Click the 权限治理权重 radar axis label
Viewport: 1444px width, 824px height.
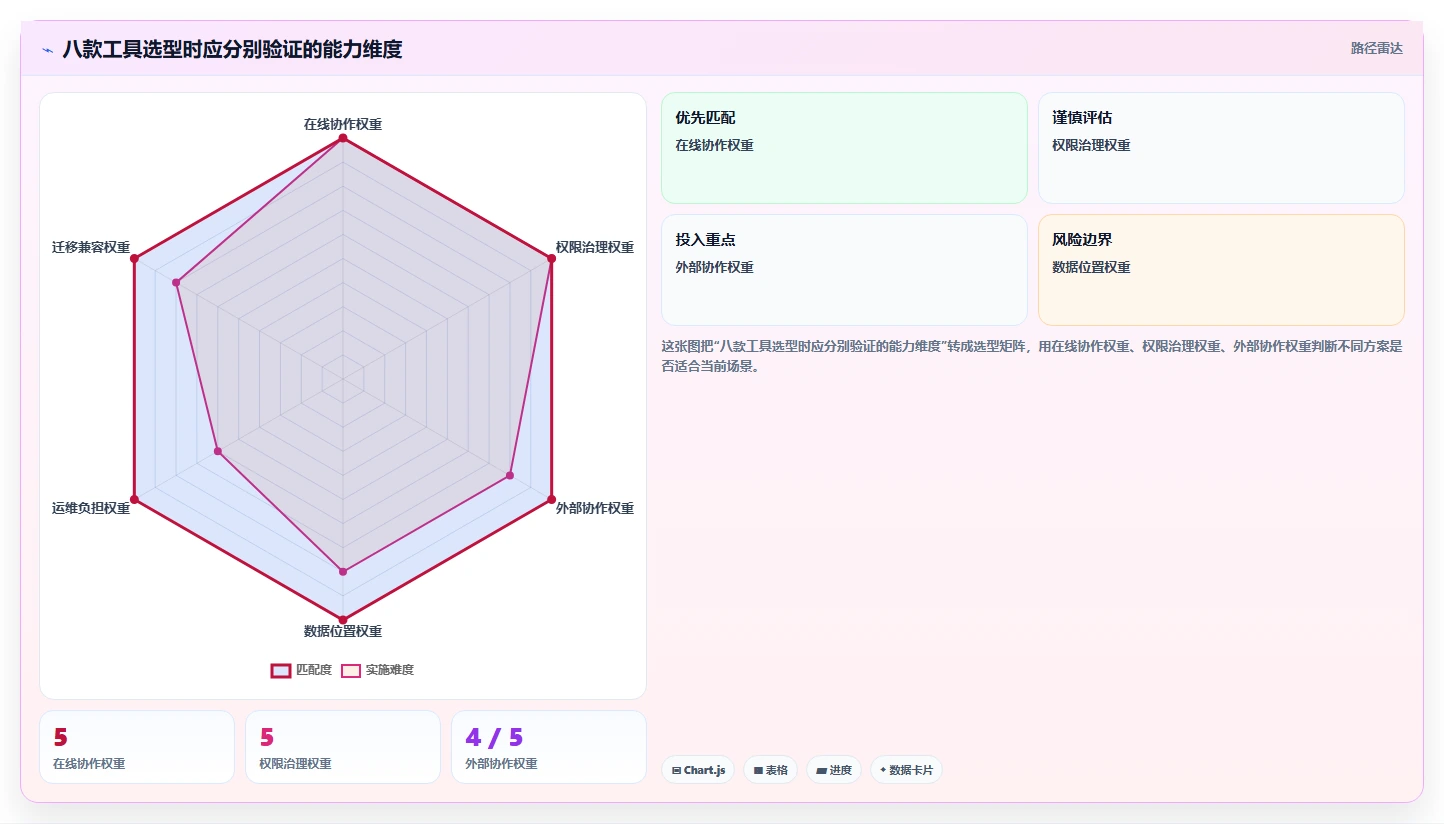(x=595, y=247)
